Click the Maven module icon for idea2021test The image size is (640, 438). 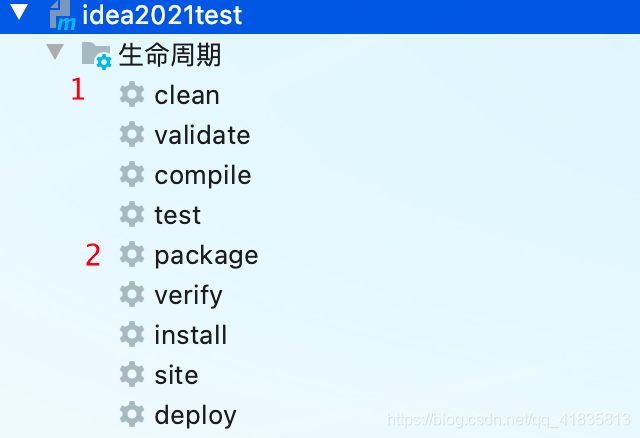click(x=63, y=17)
